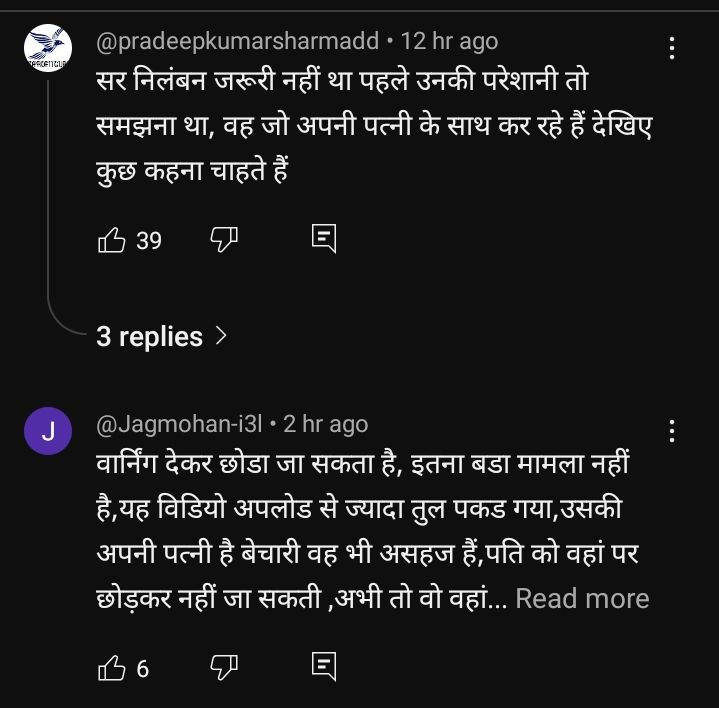Image resolution: width=719 pixels, height=708 pixels.
Task: Like the comment by pradeepkumarsharmadd
Action: 111,240
